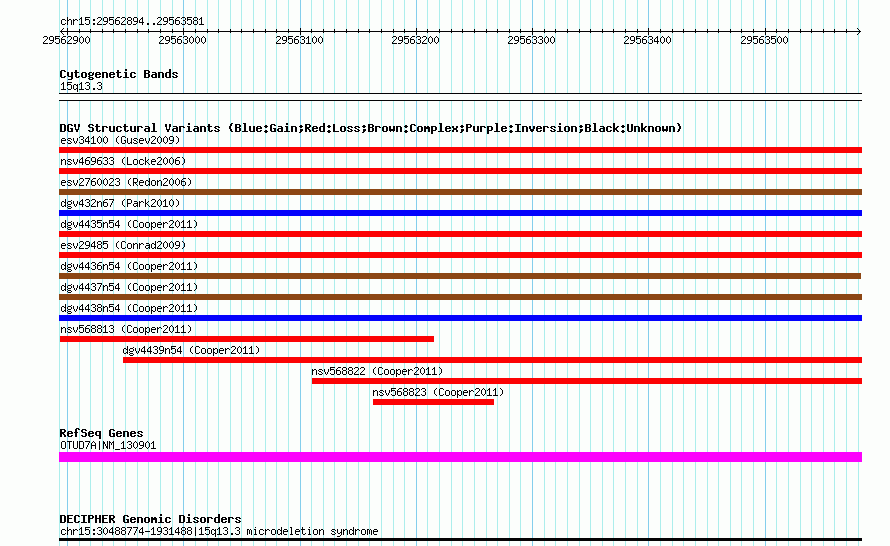Select the nsv469633 (Locke2006) label
This screenshot has width=890, height=546.
(123, 161)
